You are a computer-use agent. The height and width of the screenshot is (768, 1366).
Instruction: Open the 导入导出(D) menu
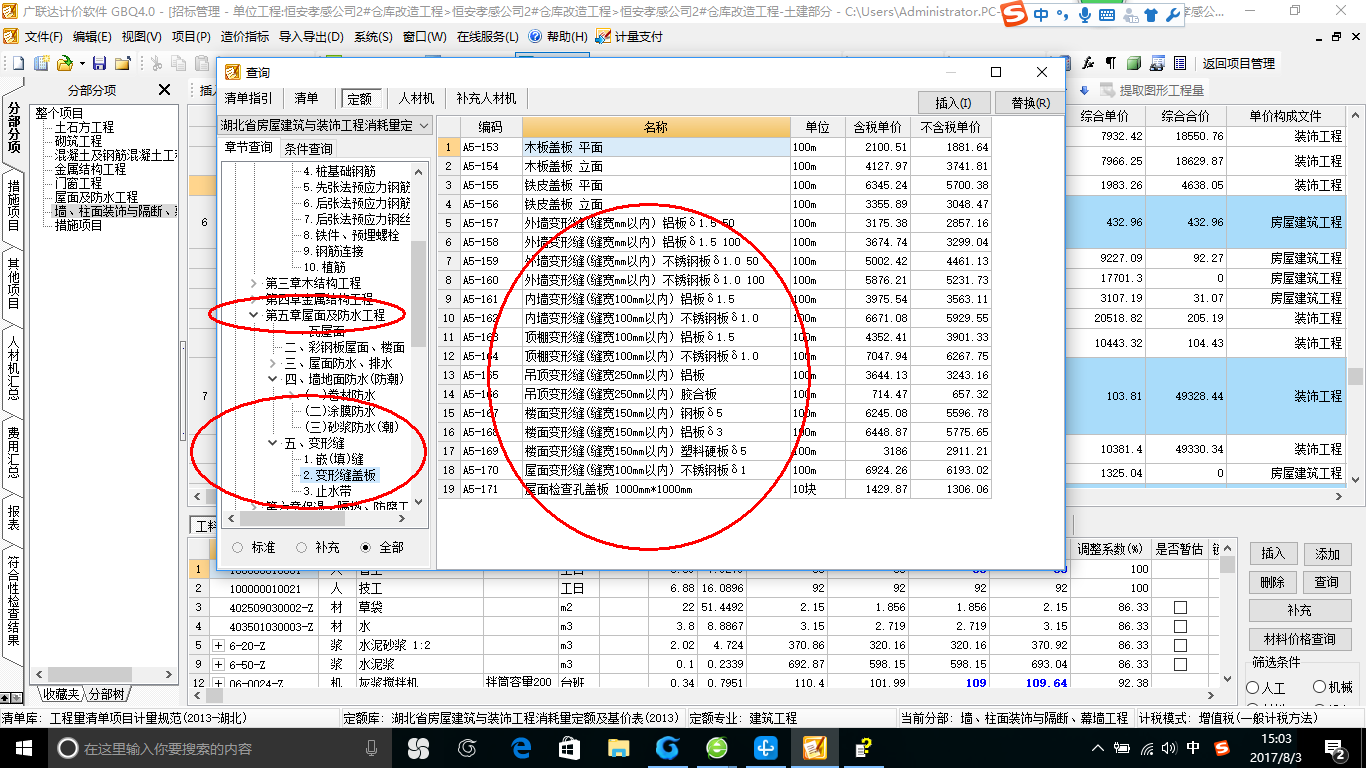pos(311,37)
